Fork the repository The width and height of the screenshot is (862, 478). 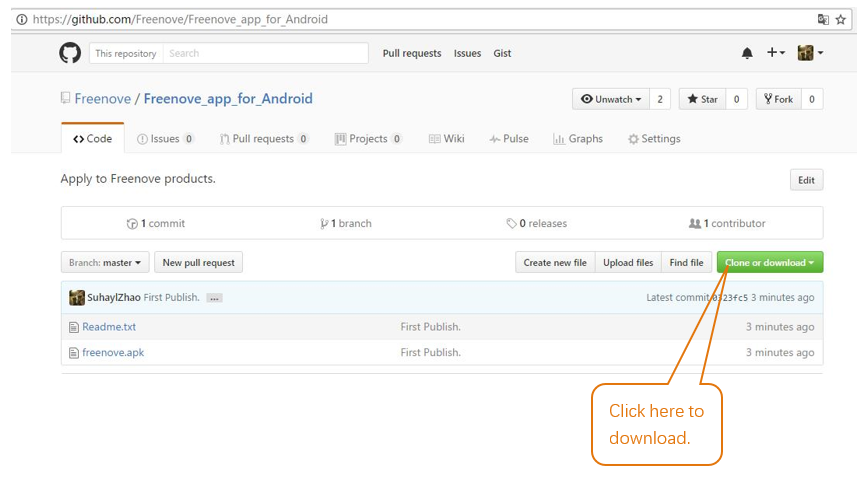point(778,99)
